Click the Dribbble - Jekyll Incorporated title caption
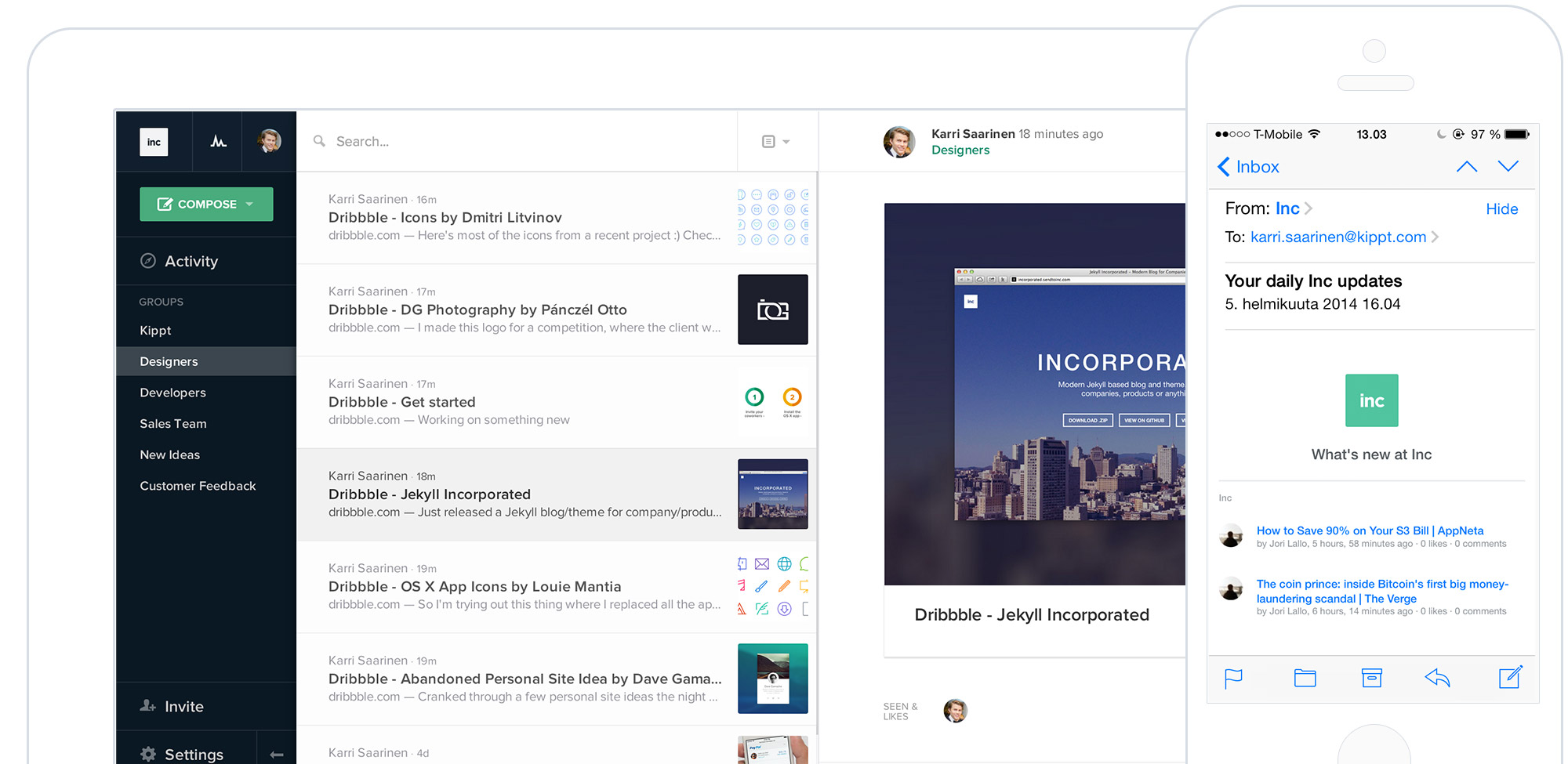 point(1032,615)
